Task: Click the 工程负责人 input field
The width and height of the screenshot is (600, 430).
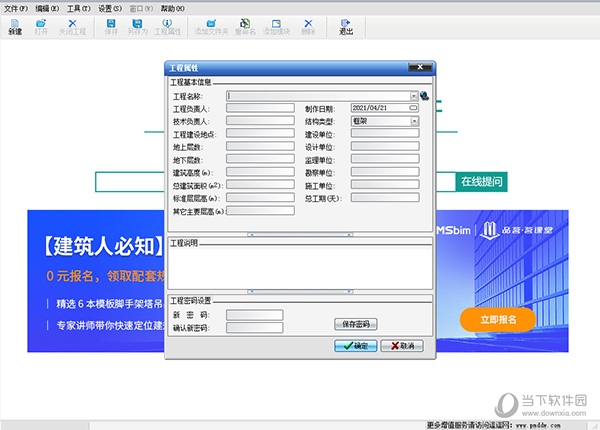Action: point(260,108)
